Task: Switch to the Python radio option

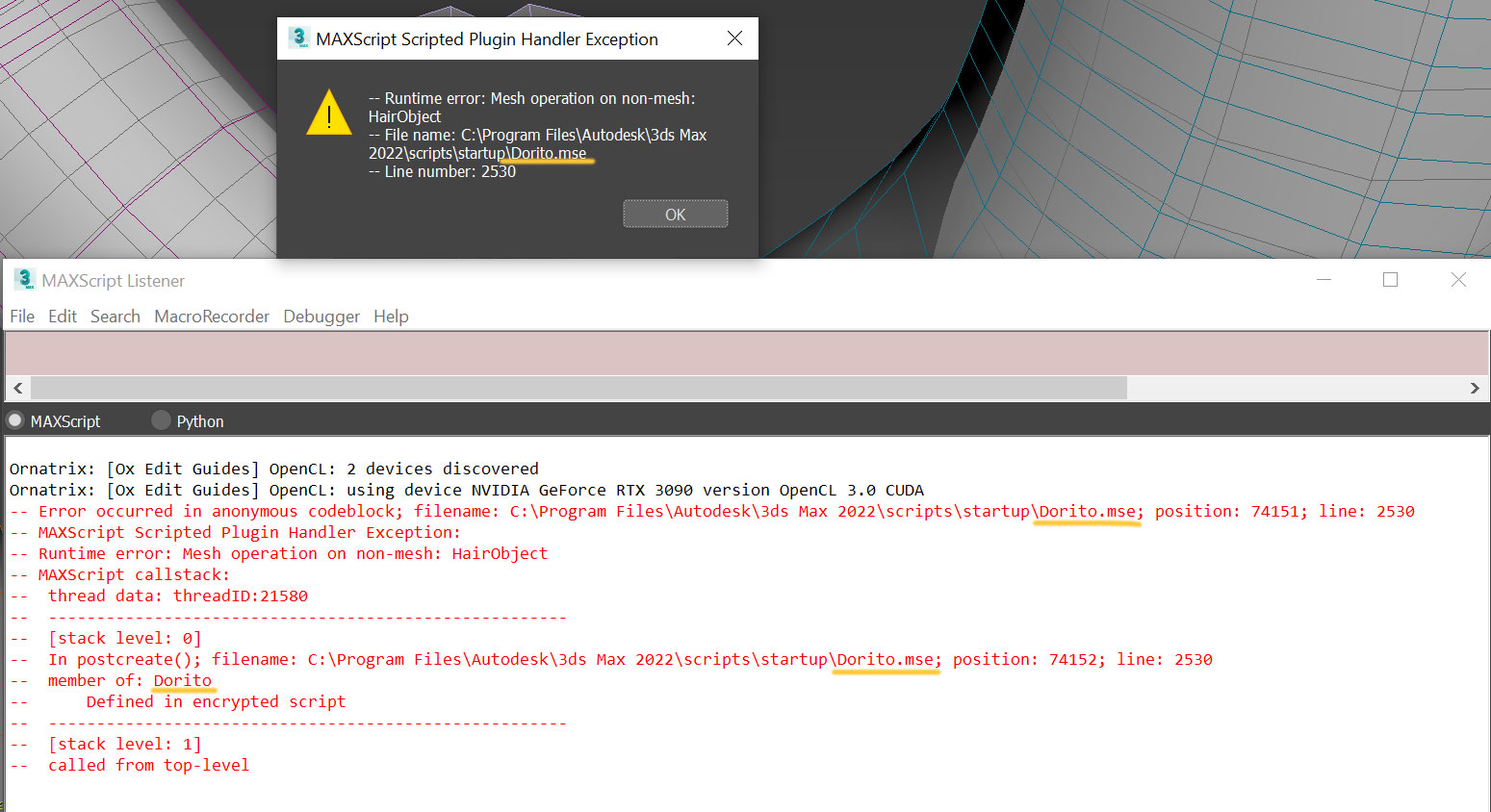Action: (x=161, y=420)
